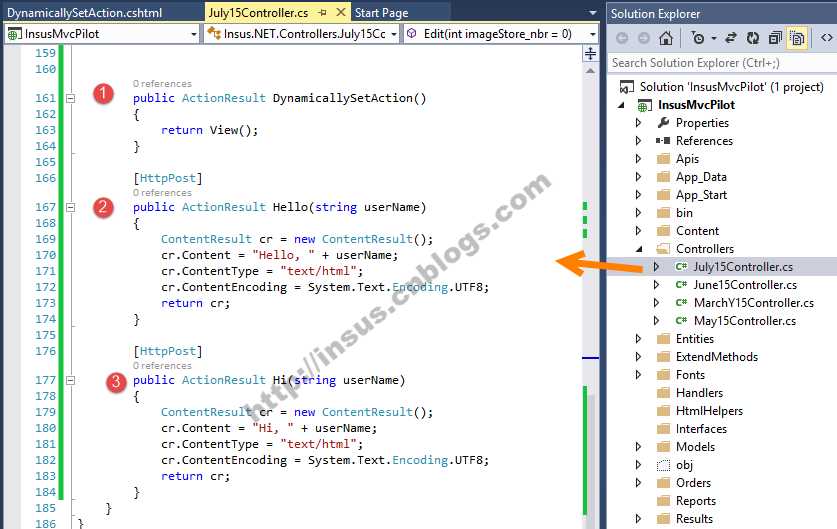The image size is (837, 529).
Task: Click the InsusMvcPilot project icon
Action: pyautogui.click(x=643, y=106)
